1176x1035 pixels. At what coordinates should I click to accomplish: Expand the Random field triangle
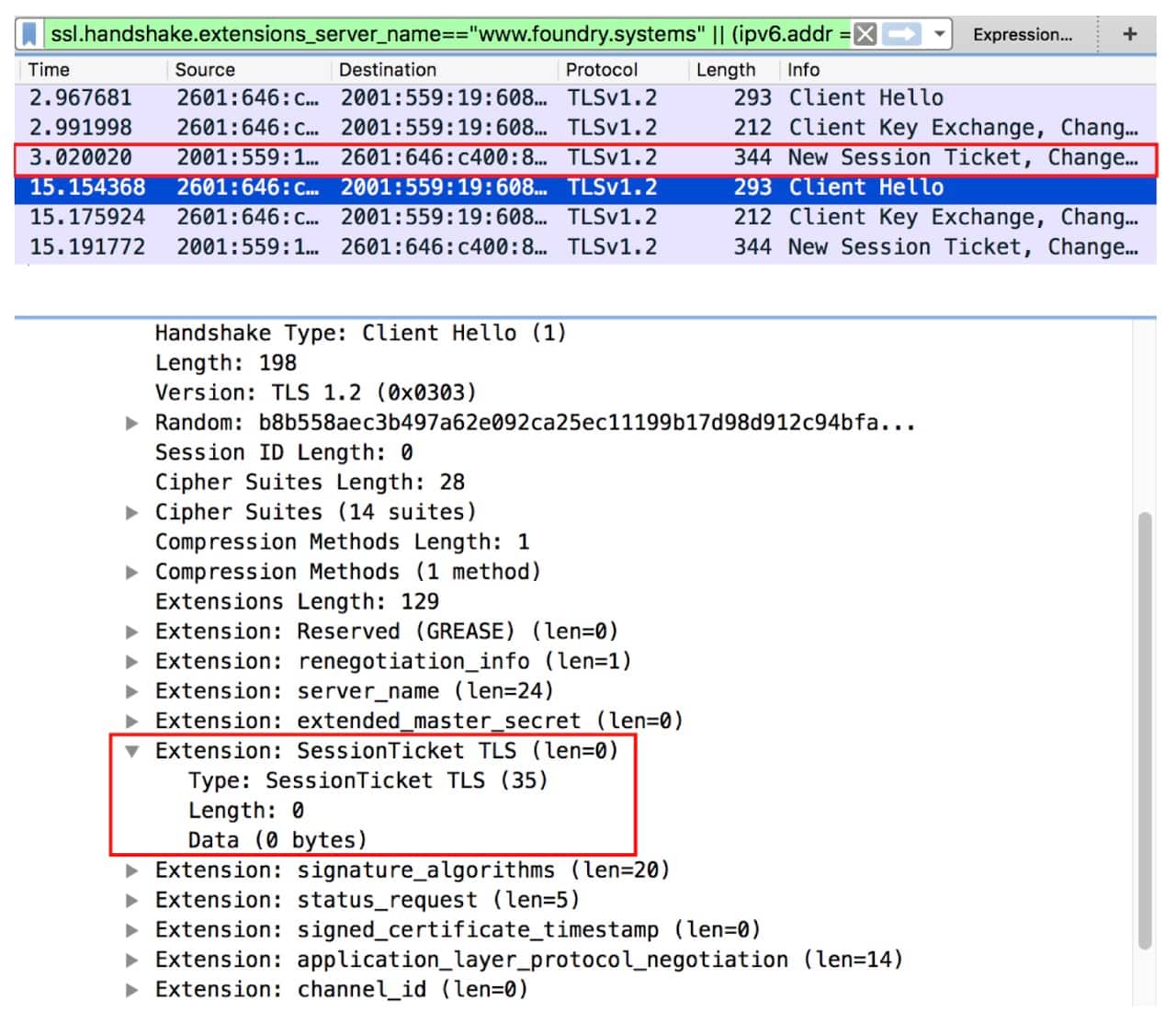coord(132,423)
